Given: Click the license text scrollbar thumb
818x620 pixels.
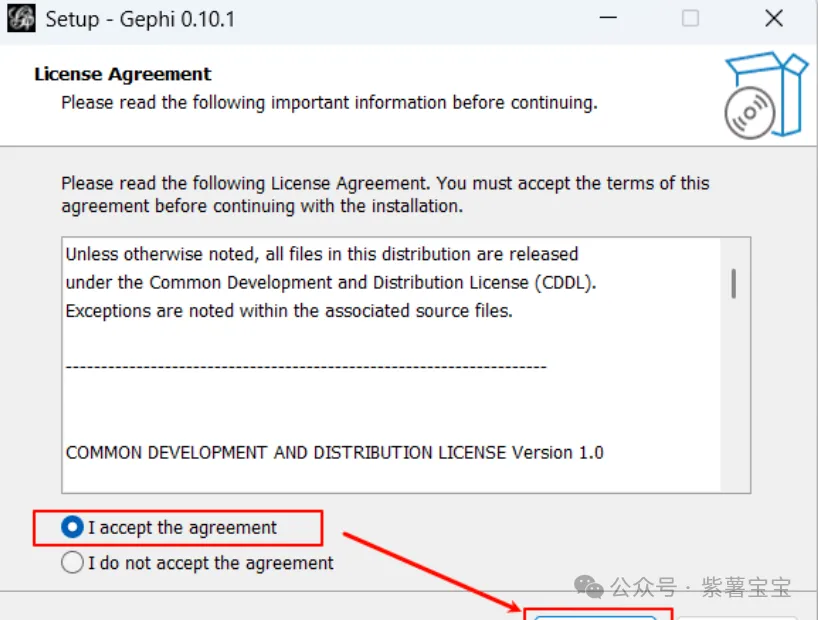Looking at the screenshot, I should coord(734,283).
